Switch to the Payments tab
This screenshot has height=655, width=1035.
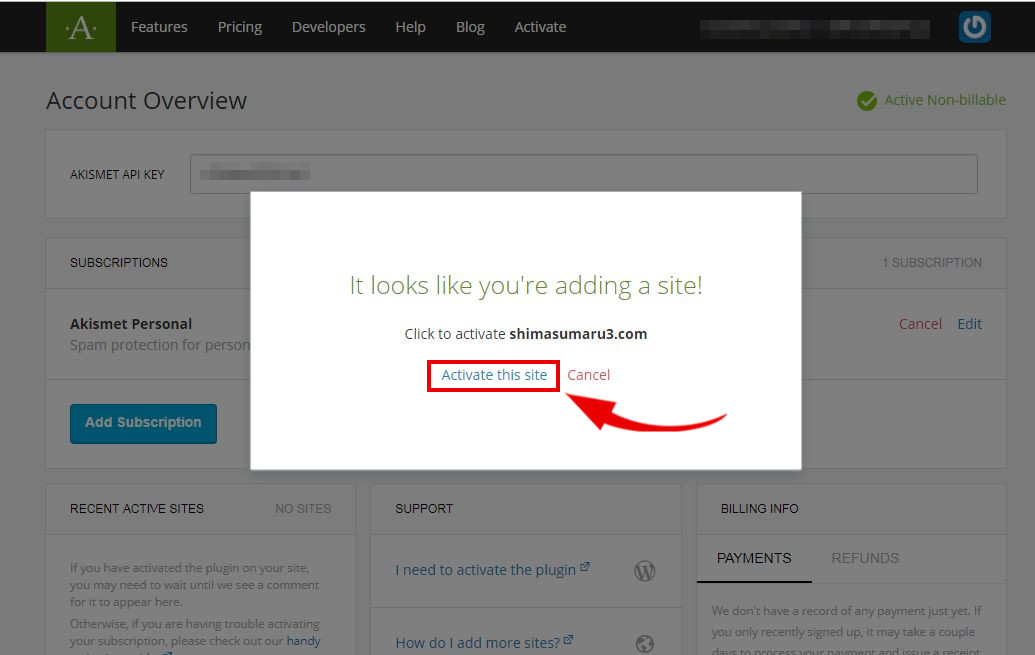point(754,559)
